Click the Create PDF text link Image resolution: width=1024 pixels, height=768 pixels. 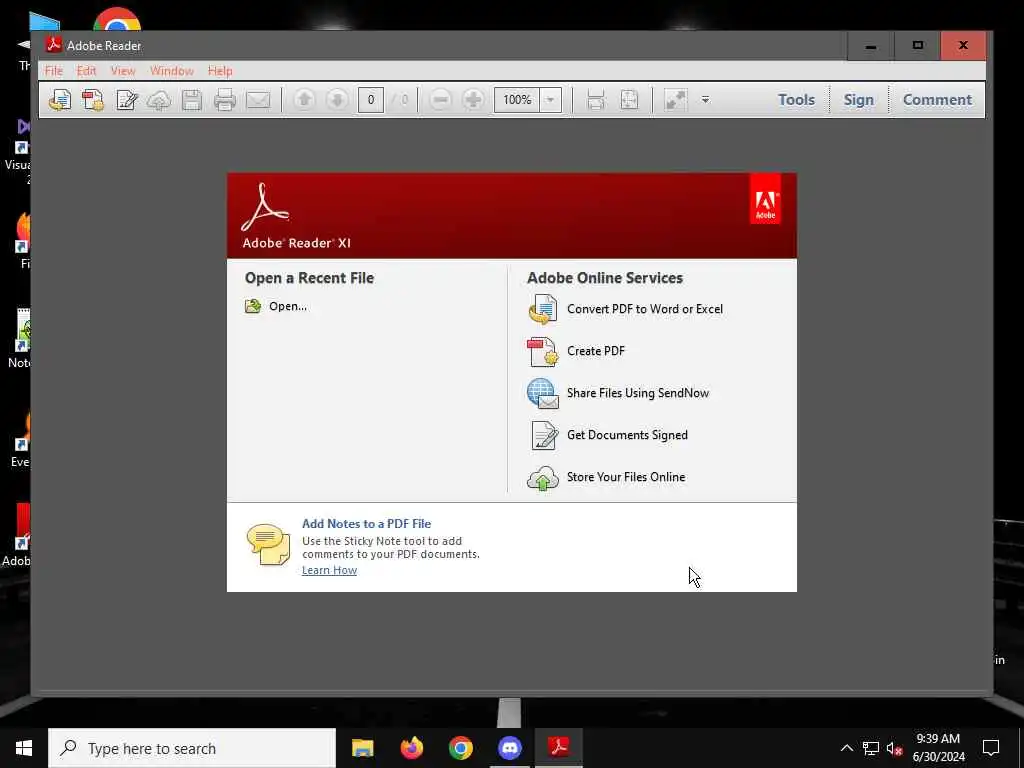click(596, 351)
